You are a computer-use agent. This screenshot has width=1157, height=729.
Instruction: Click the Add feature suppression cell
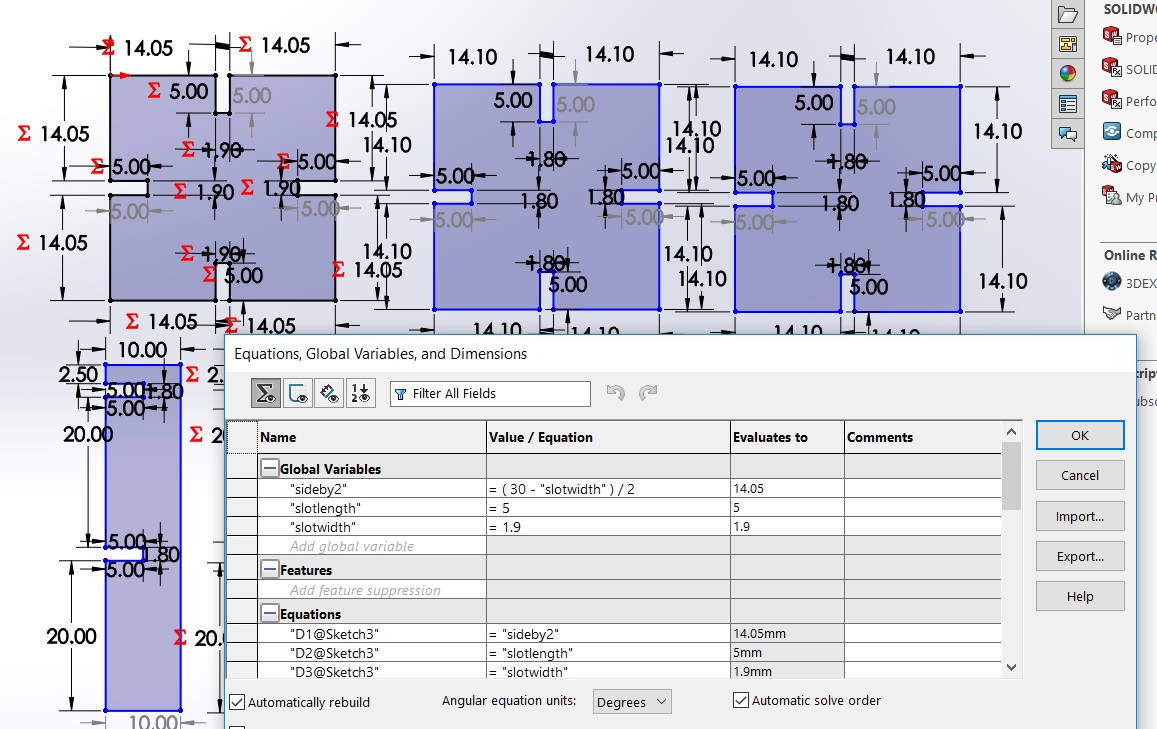(x=372, y=590)
